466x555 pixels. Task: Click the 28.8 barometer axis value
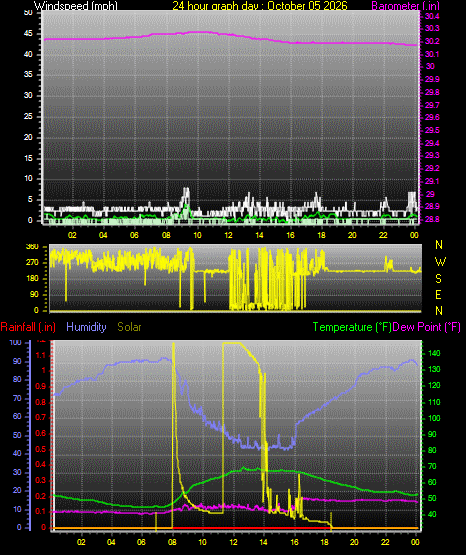tap(432, 219)
